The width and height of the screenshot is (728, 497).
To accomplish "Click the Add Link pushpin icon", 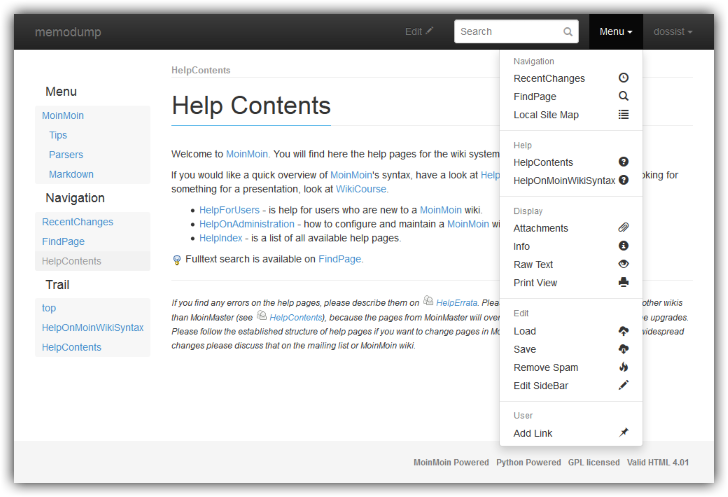I will (x=623, y=433).
